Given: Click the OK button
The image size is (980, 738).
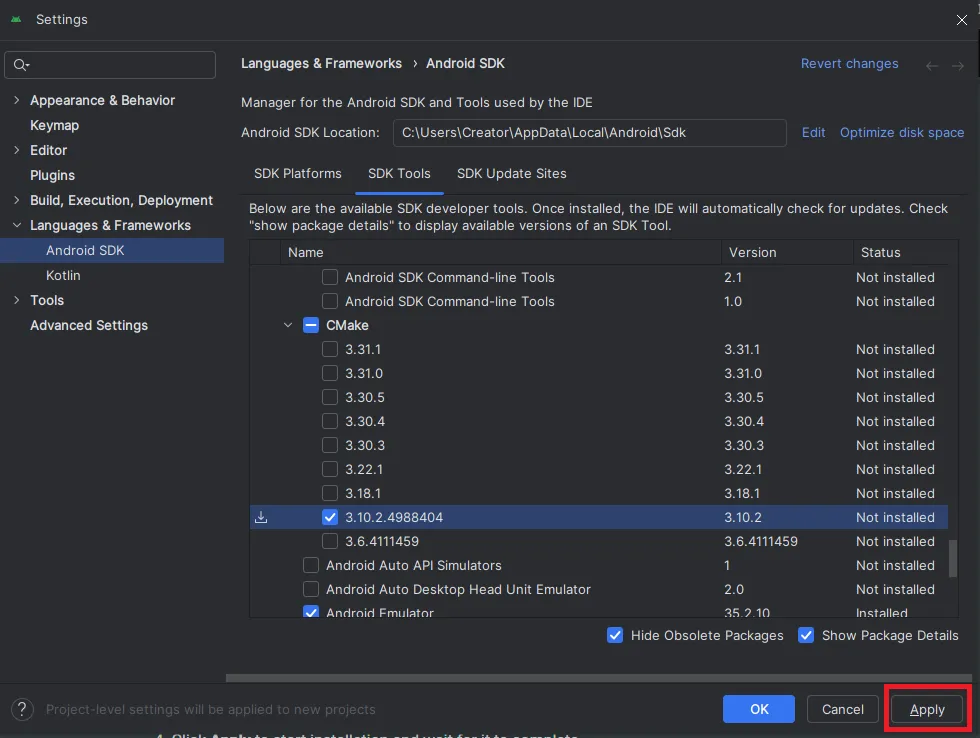Looking at the screenshot, I should tap(759, 709).
